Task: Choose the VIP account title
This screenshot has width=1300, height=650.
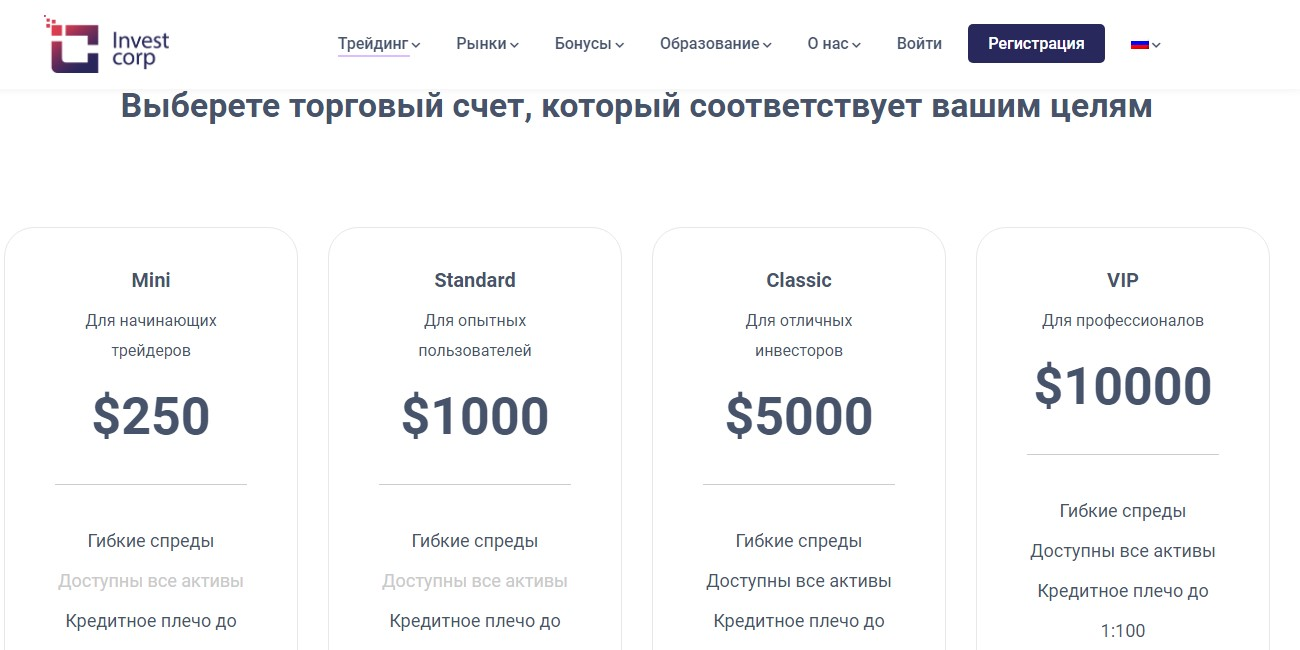Action: click(x=1122, y=280)
